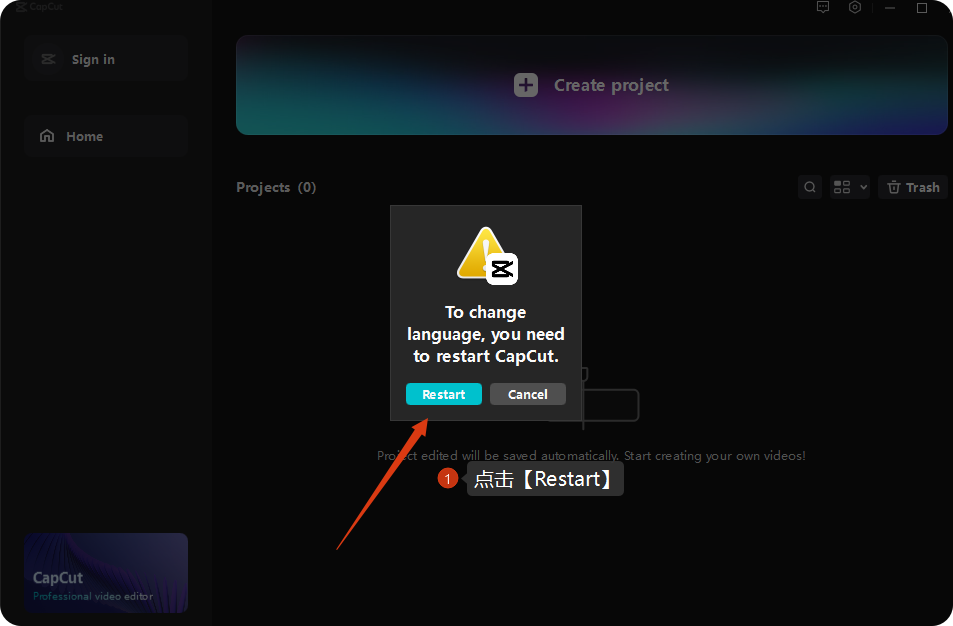Open the Trash bin
The width and height of the screenshot is (953, 626).
click(x=913, y=187)
